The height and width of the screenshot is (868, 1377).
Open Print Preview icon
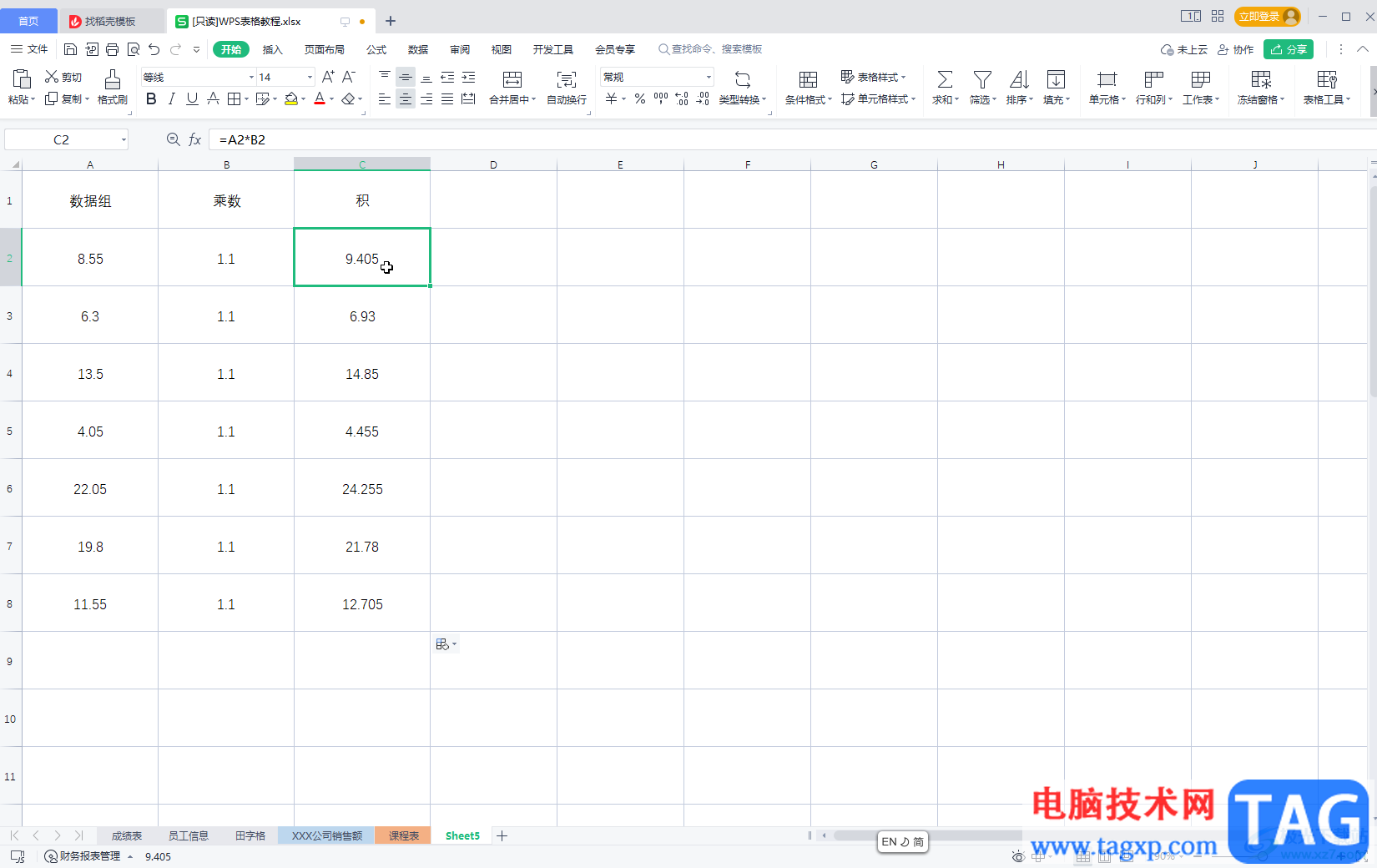tap(134, 49)
